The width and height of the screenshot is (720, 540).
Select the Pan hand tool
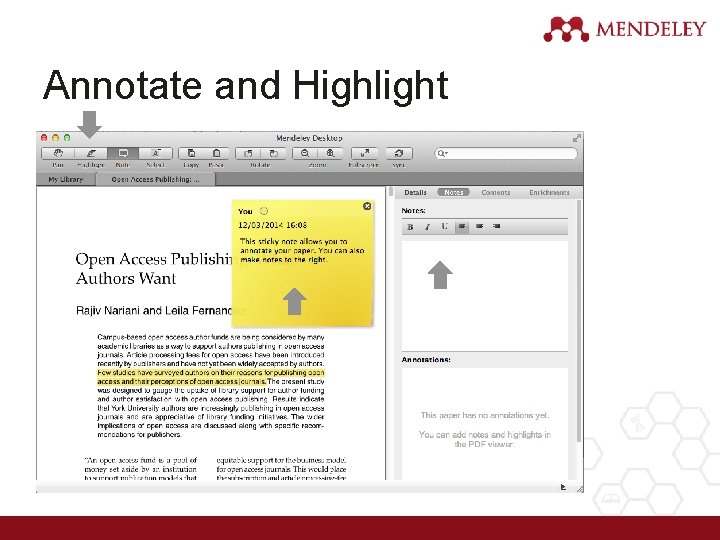(58, 153)
